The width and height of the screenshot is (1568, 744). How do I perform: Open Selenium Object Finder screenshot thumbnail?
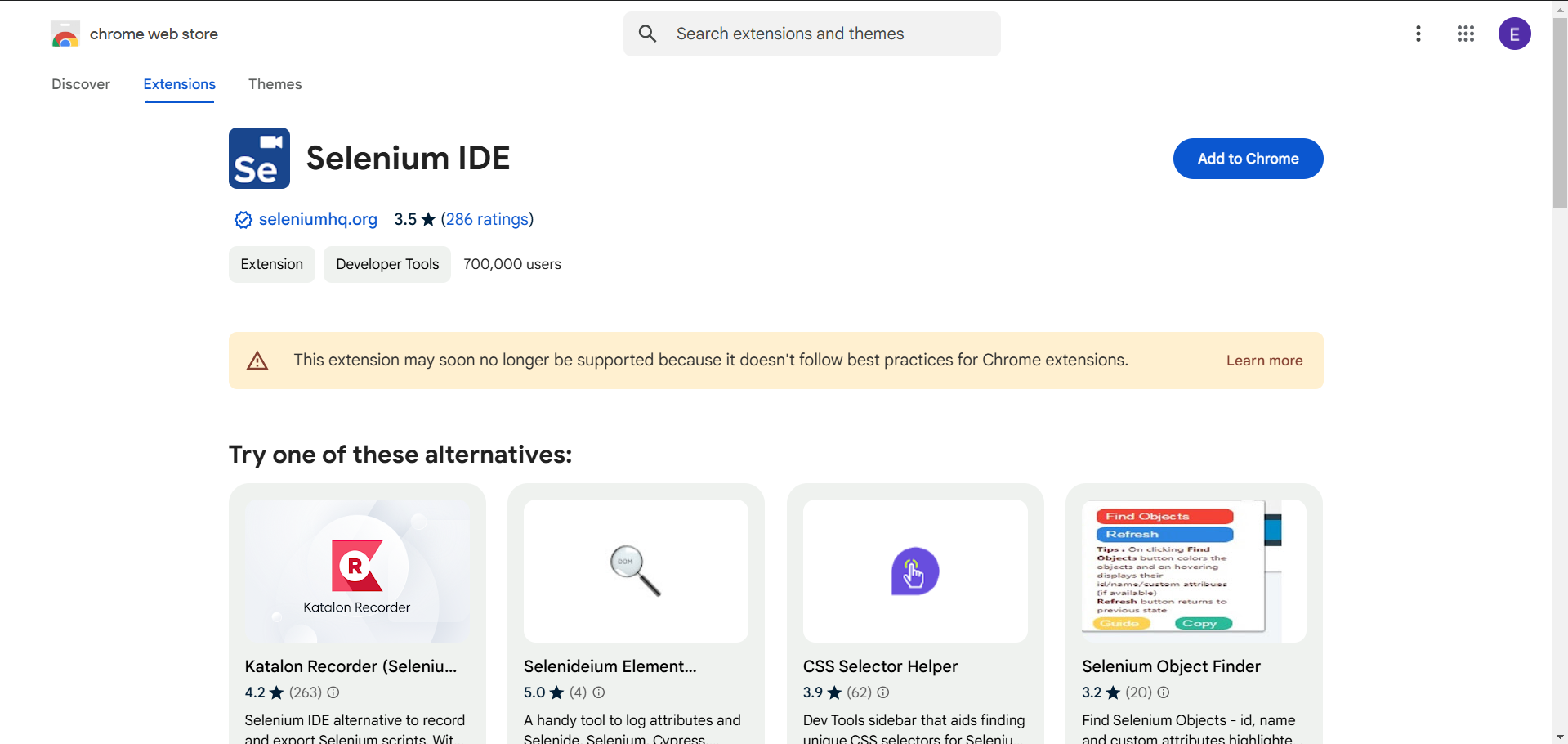[x=1194, y=571]
